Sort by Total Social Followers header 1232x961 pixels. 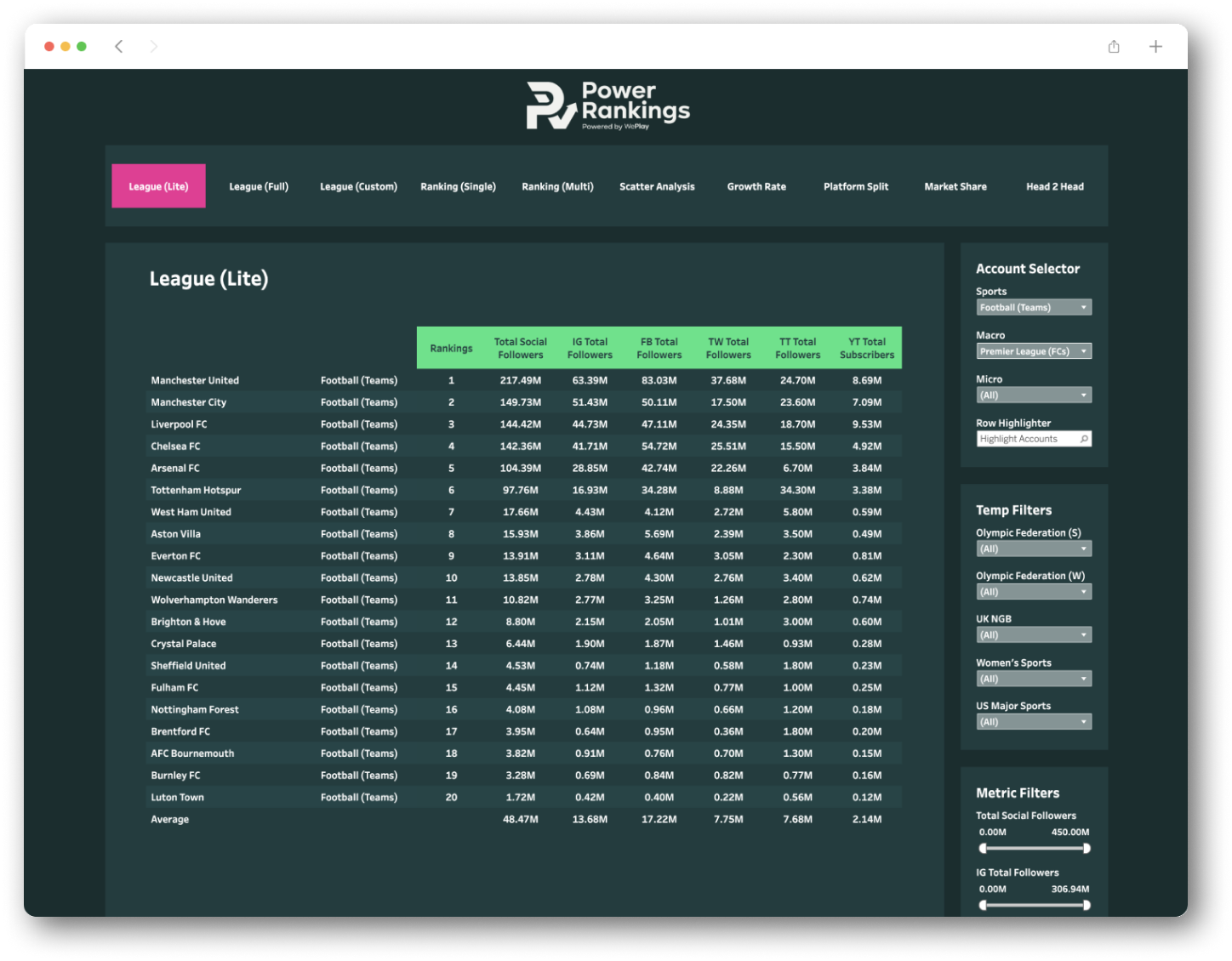tap(521, 349)
